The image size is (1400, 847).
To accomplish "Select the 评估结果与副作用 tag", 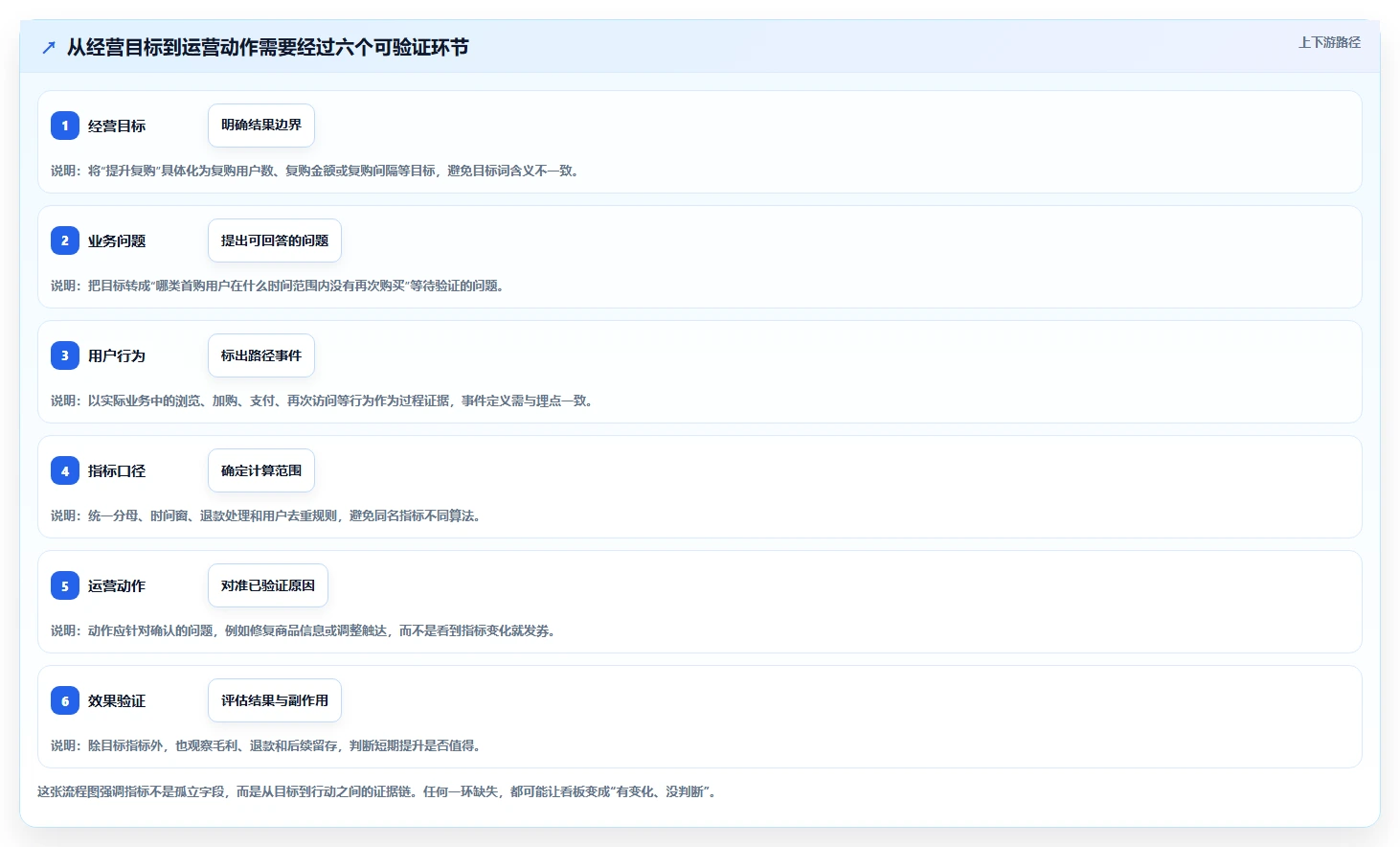I will coord(275,700).
